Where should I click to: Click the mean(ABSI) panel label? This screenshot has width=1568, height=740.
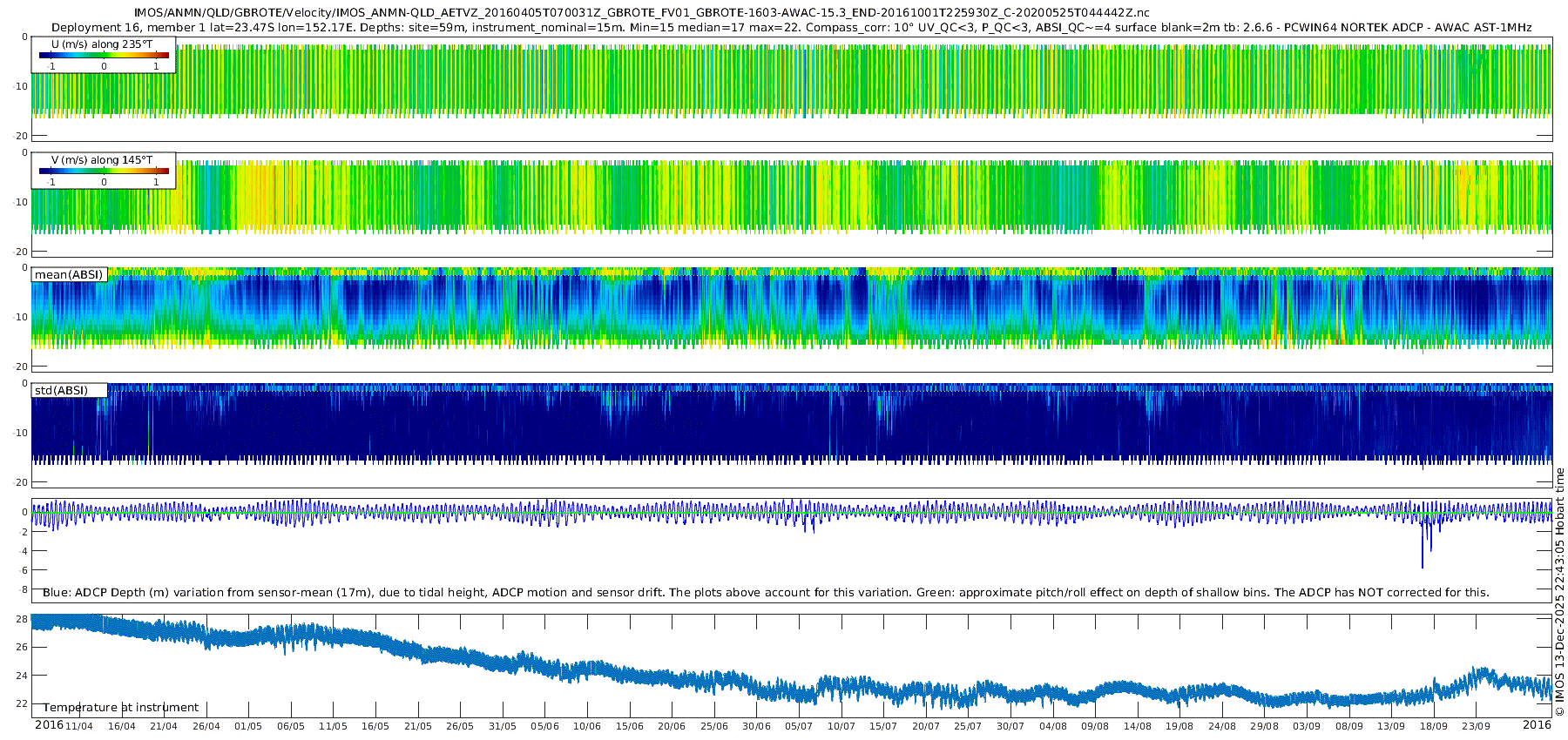tap(69, 274)
